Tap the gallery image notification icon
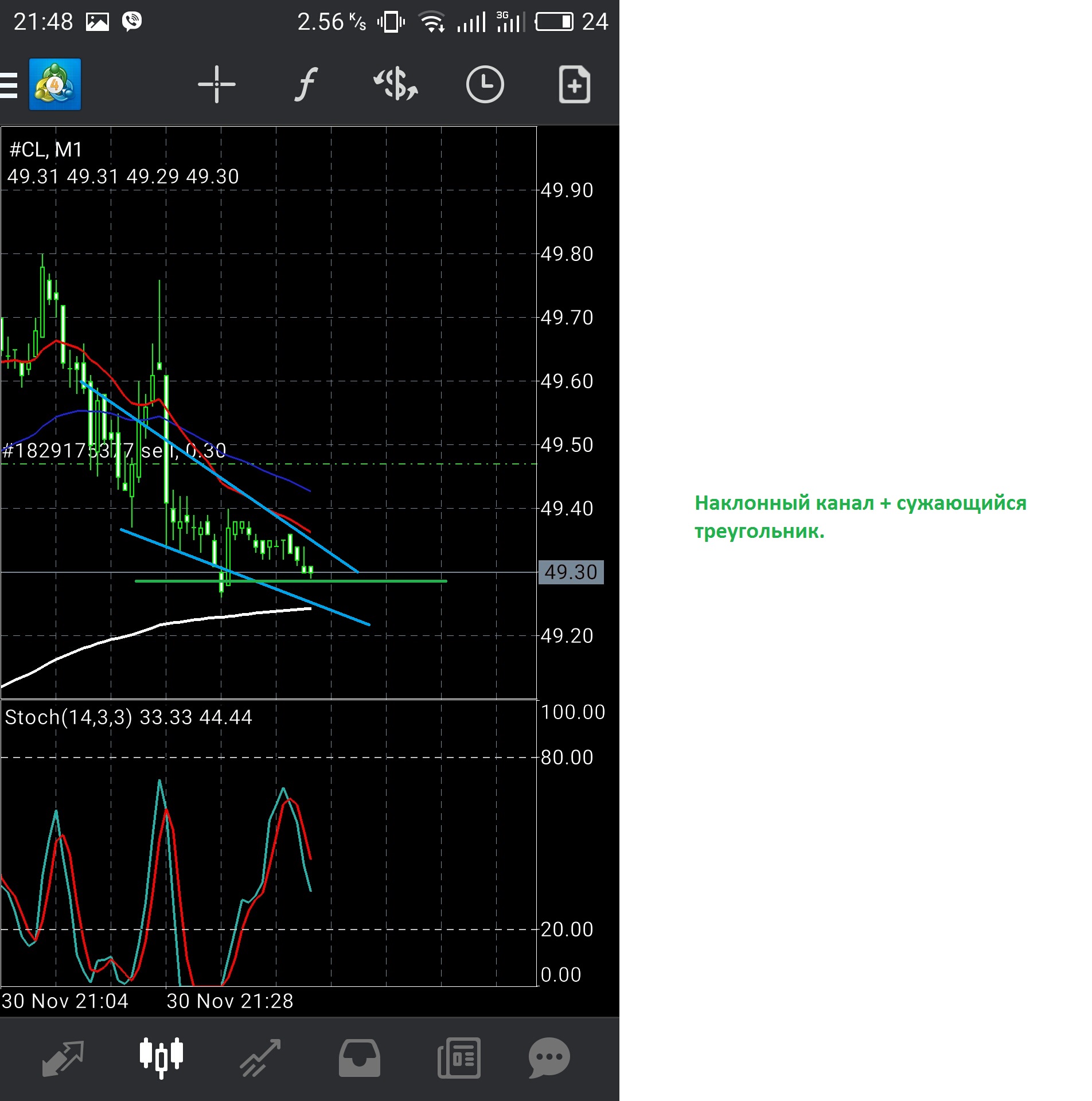The width and height of the screenshot is (1092, 1101). [97, 22]
